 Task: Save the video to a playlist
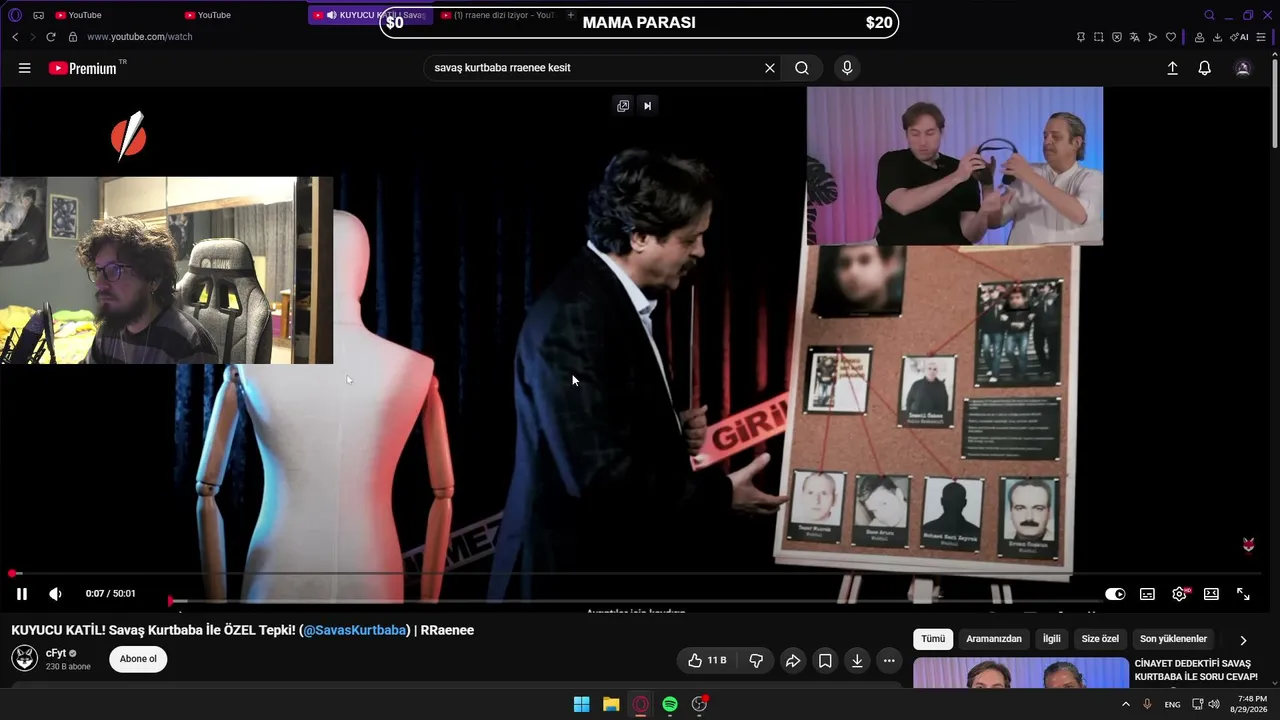(x=825, y=661)
